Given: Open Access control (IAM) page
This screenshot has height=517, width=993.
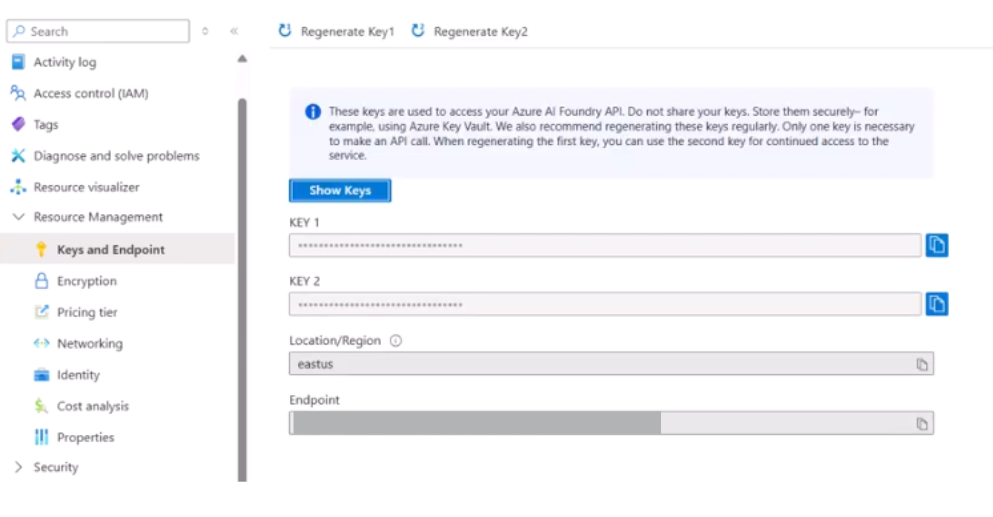Looking at the screenshot, I should point(90,93).
